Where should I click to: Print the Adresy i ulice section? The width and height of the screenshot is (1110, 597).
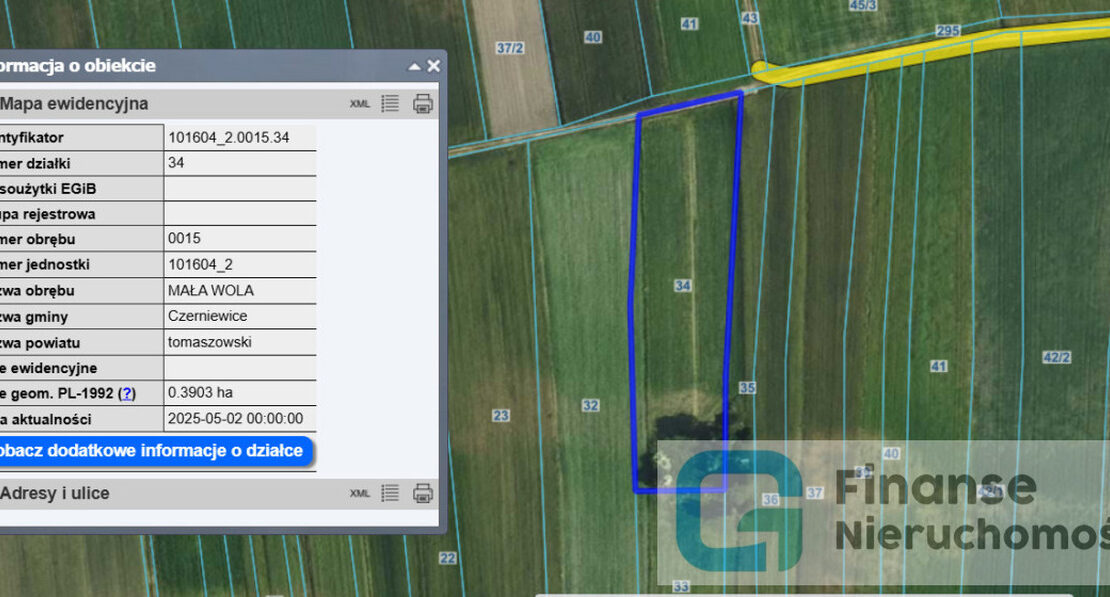423,493
